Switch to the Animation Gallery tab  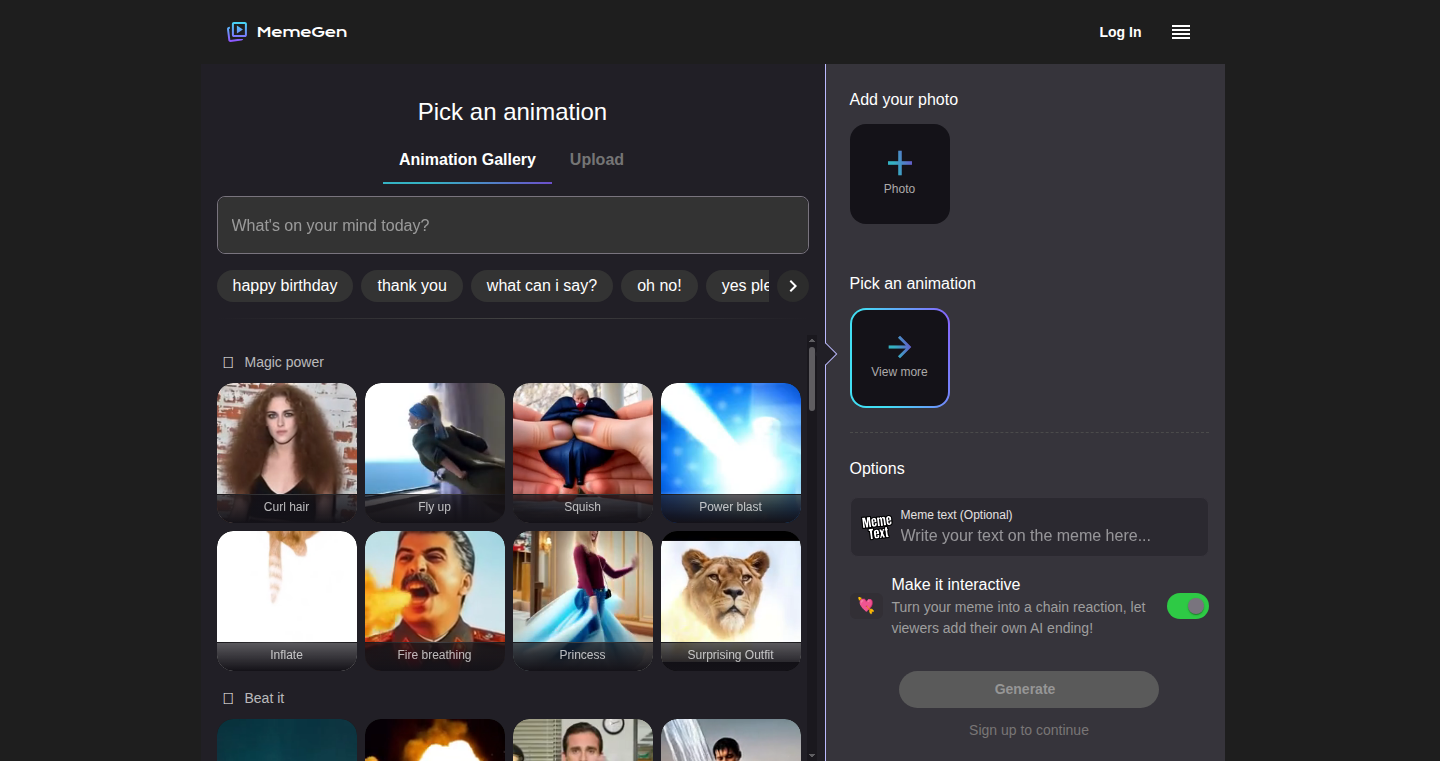(x=467, y=160)
